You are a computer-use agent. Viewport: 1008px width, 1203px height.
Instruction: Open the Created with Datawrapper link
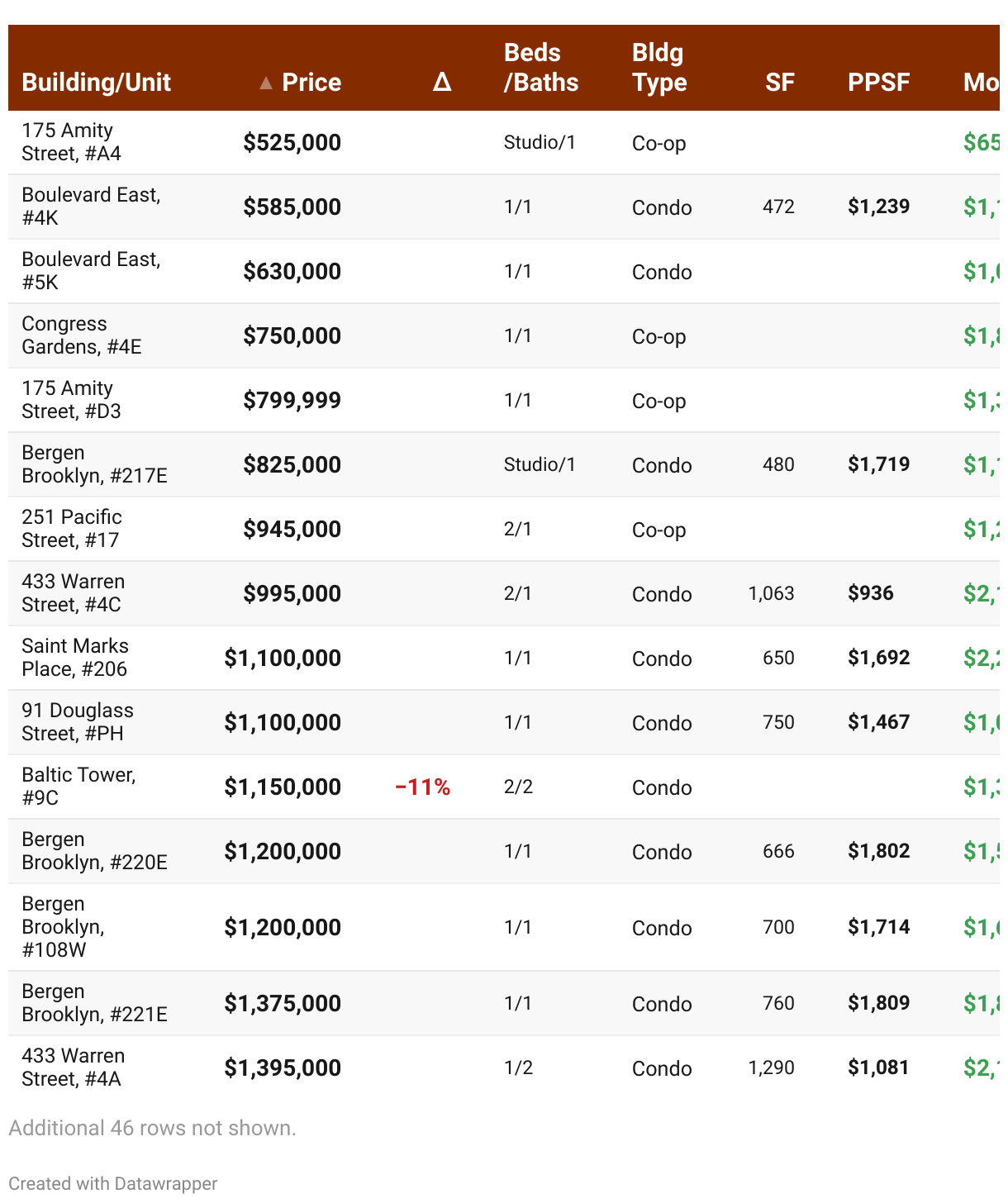[113, 1183]
